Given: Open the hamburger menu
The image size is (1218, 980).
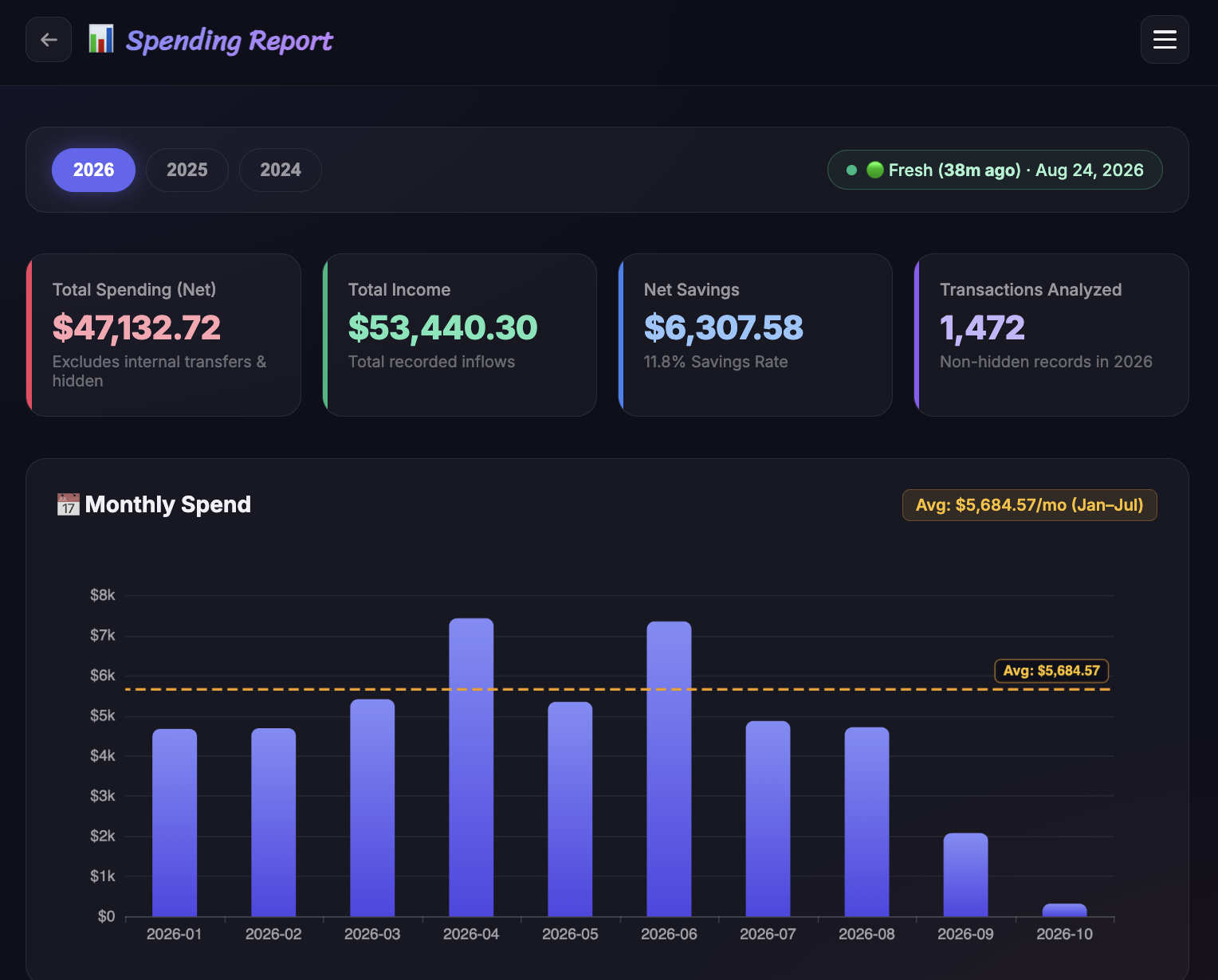Looking at the screenshot, I should point(1165,40).
